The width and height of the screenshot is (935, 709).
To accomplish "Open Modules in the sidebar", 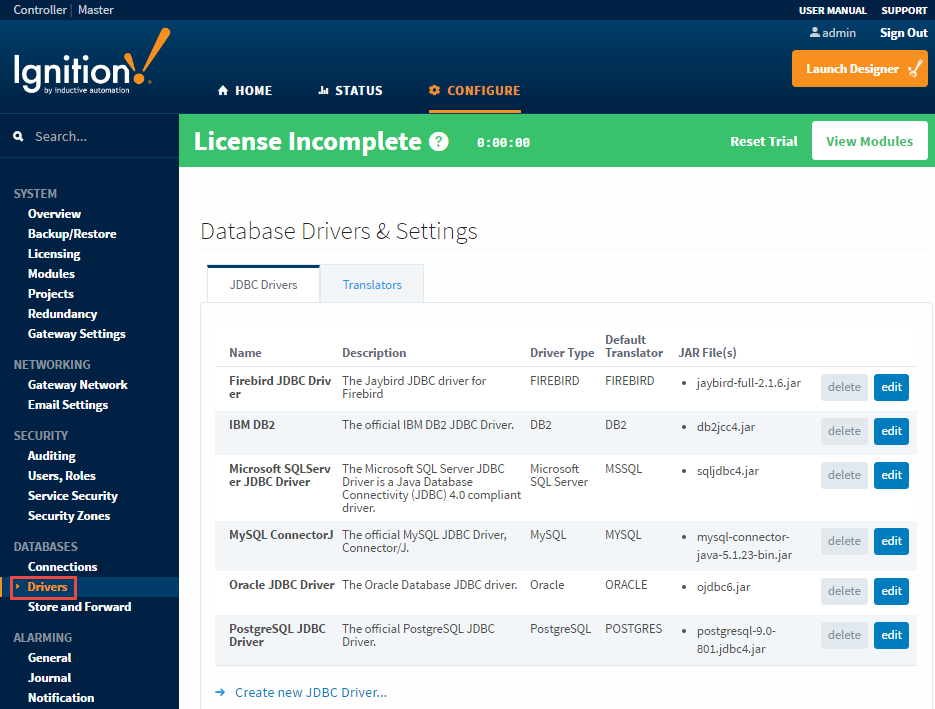I will click(51, 274).
